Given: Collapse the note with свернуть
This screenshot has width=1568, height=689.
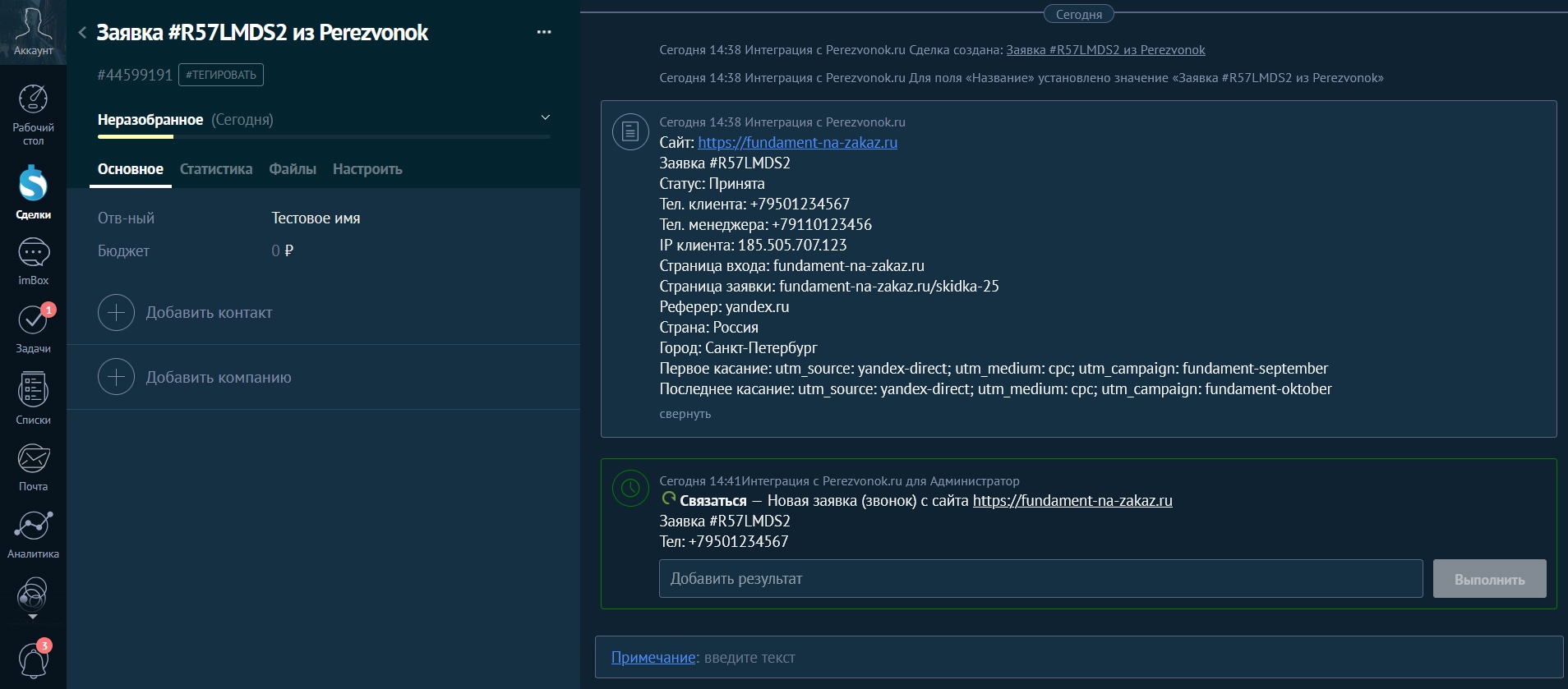Looking at the screenshot, I should [x=685, y=414].
